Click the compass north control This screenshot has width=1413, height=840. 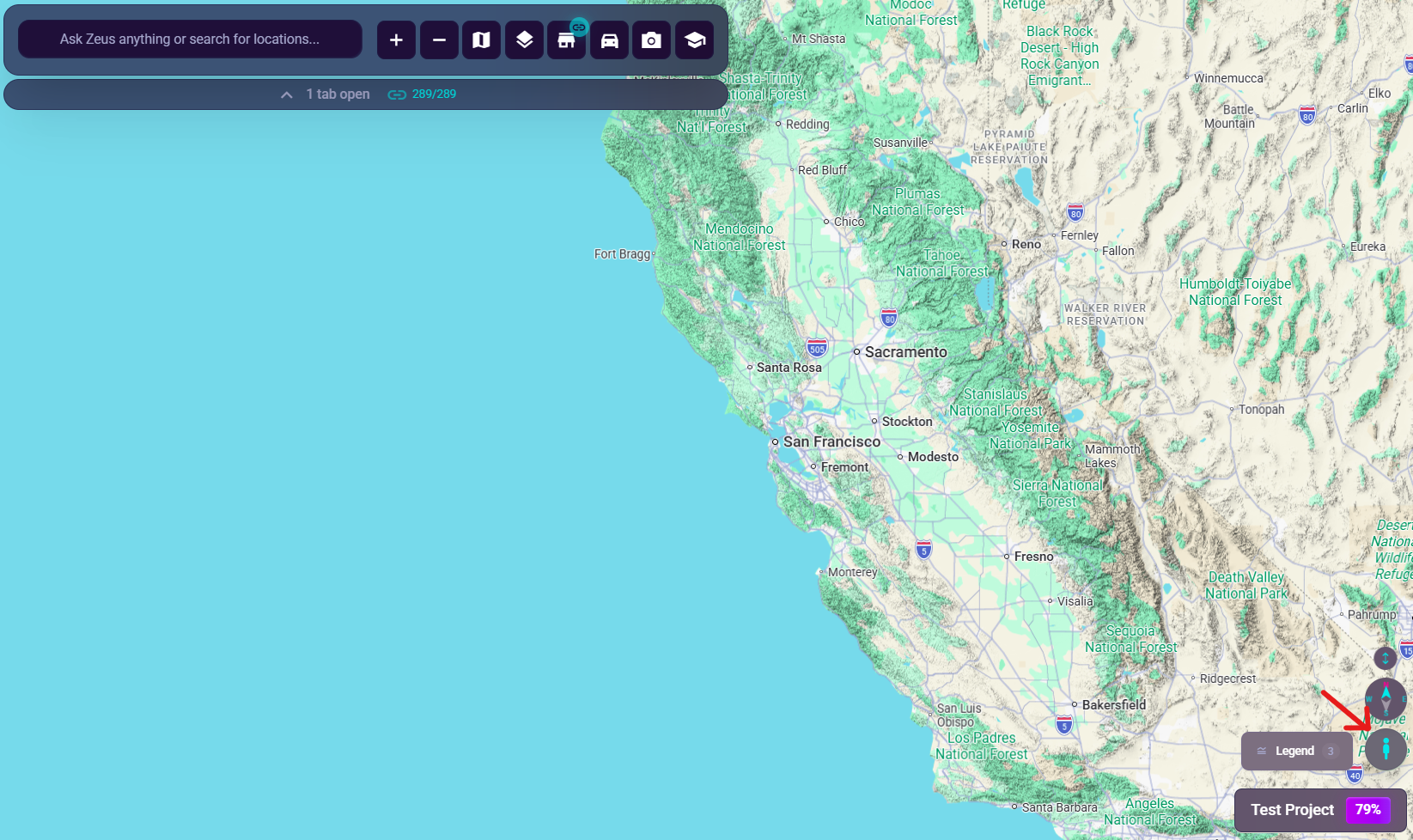click(1386, 697)
